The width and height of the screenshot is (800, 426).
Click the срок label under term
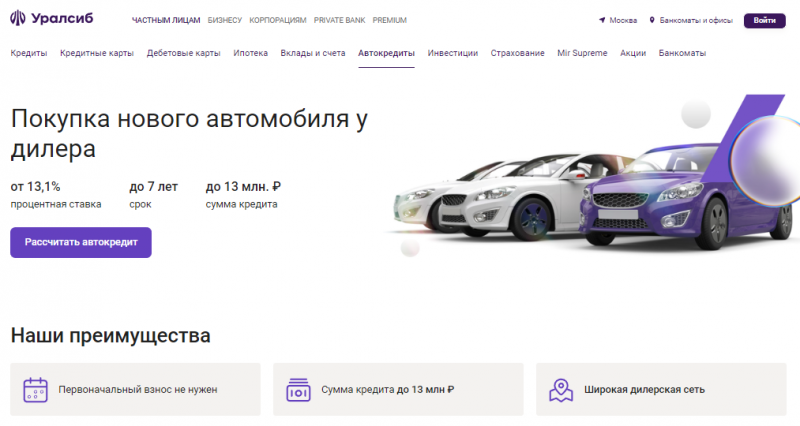pos(140,205)
